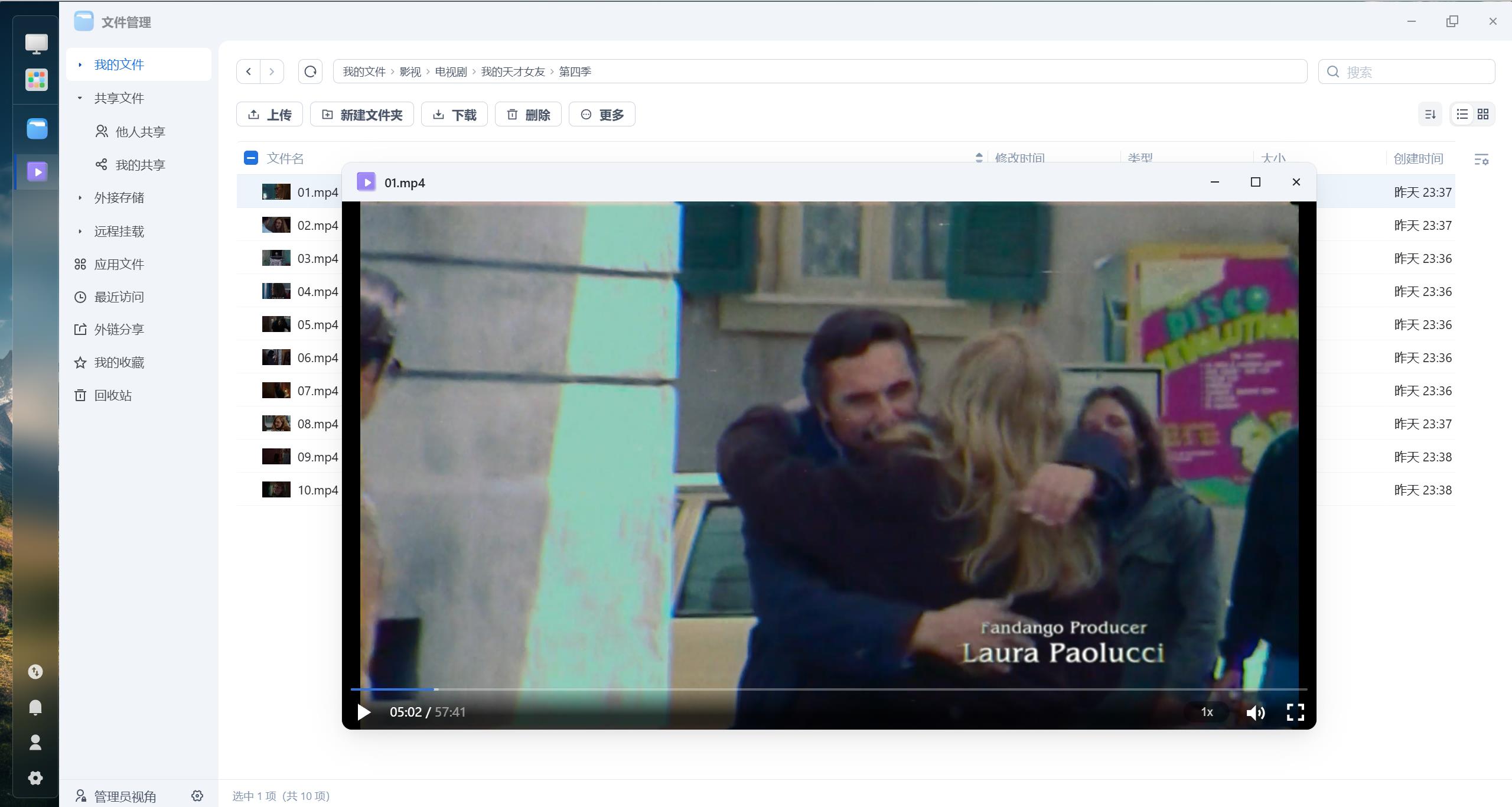1512x807 pixels.
Task: Sort by 创建时间 column header
Action: [1418, 158]
